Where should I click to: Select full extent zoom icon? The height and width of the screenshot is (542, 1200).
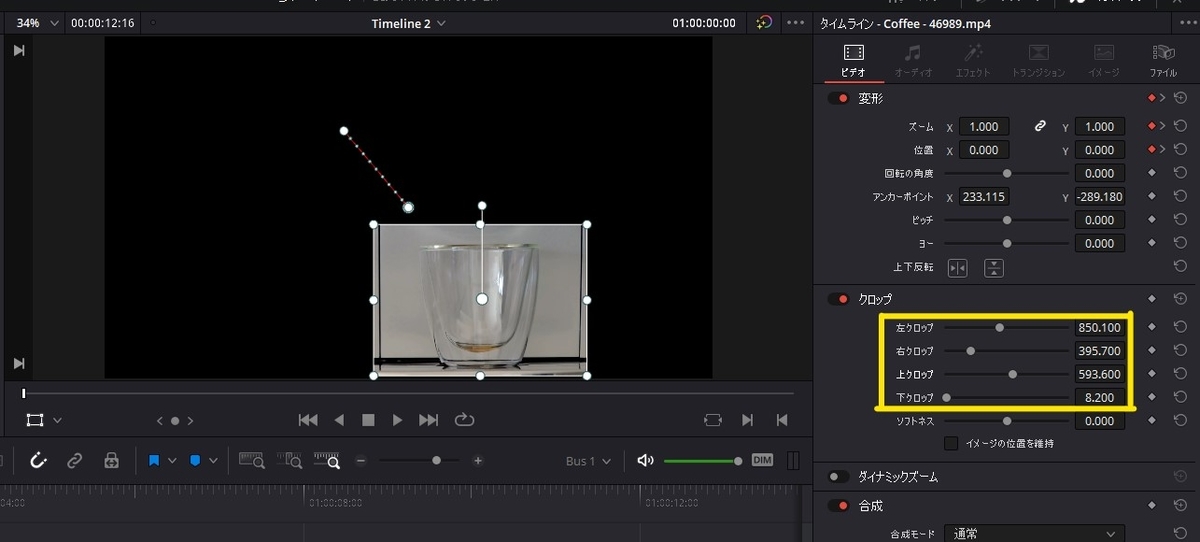tap(252, 461)
